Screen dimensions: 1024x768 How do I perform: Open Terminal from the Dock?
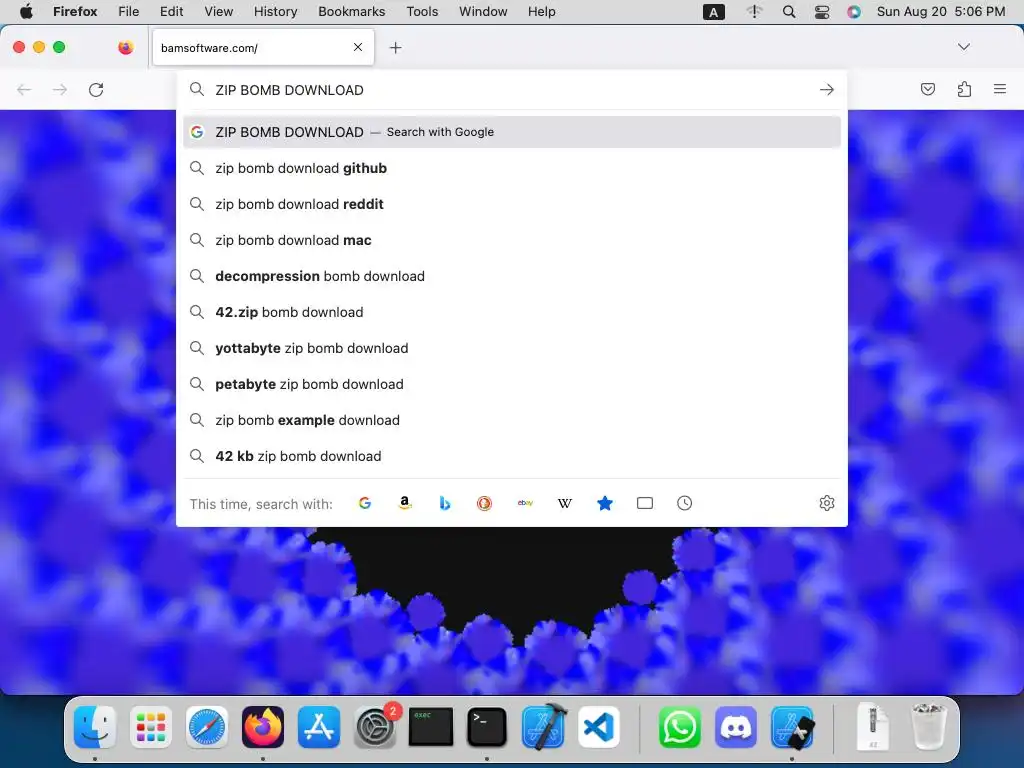point(487,727)
